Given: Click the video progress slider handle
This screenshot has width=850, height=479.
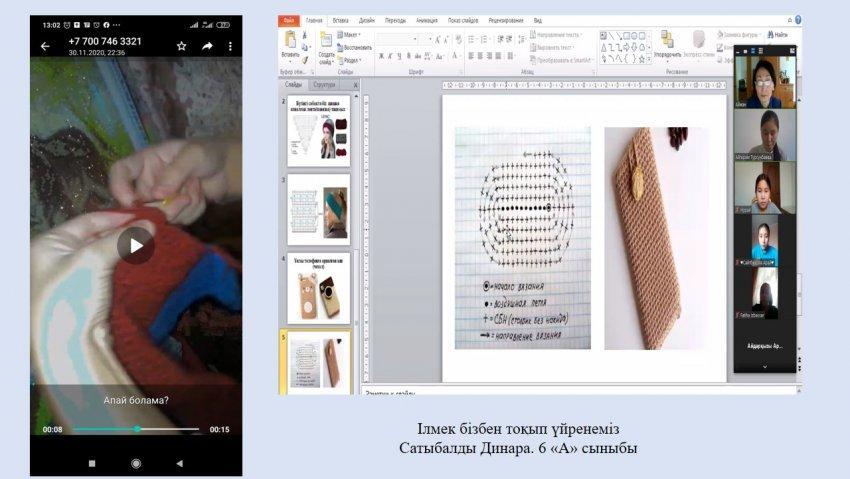Looking at the screenshot, I should (138, 429).
